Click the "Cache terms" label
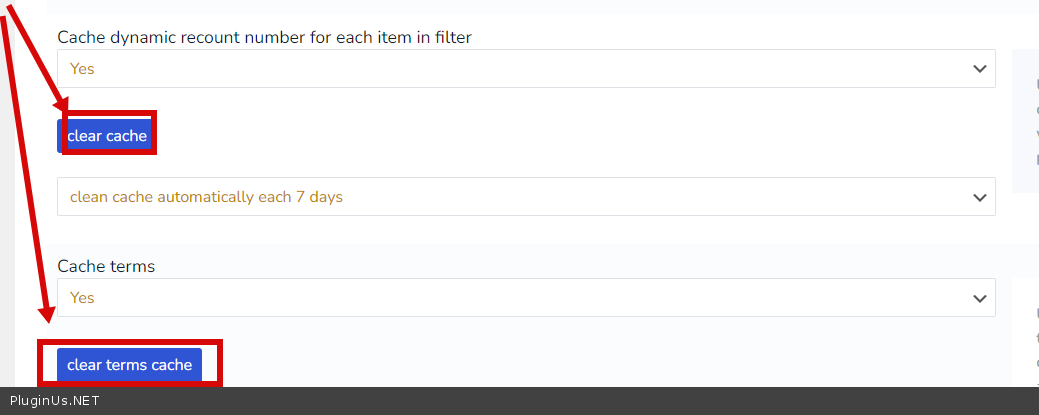The image size is (1039, 415). coord(106,266)
